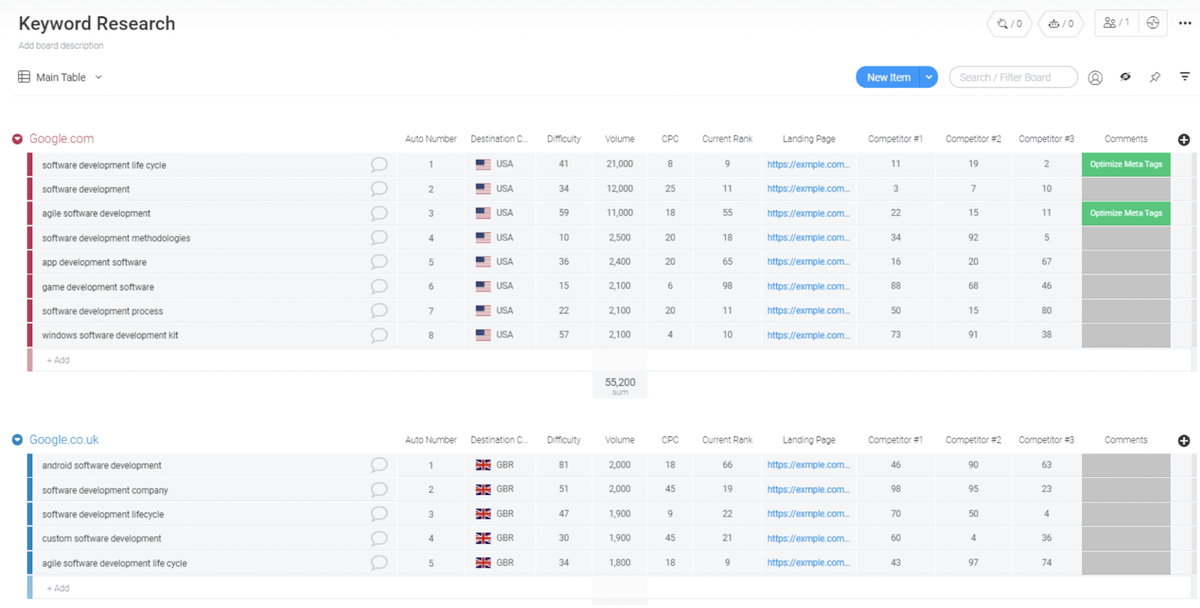Add a new column to Google.com group
The width and height of the screenshot is (1200, 608).
(1184, 140)
